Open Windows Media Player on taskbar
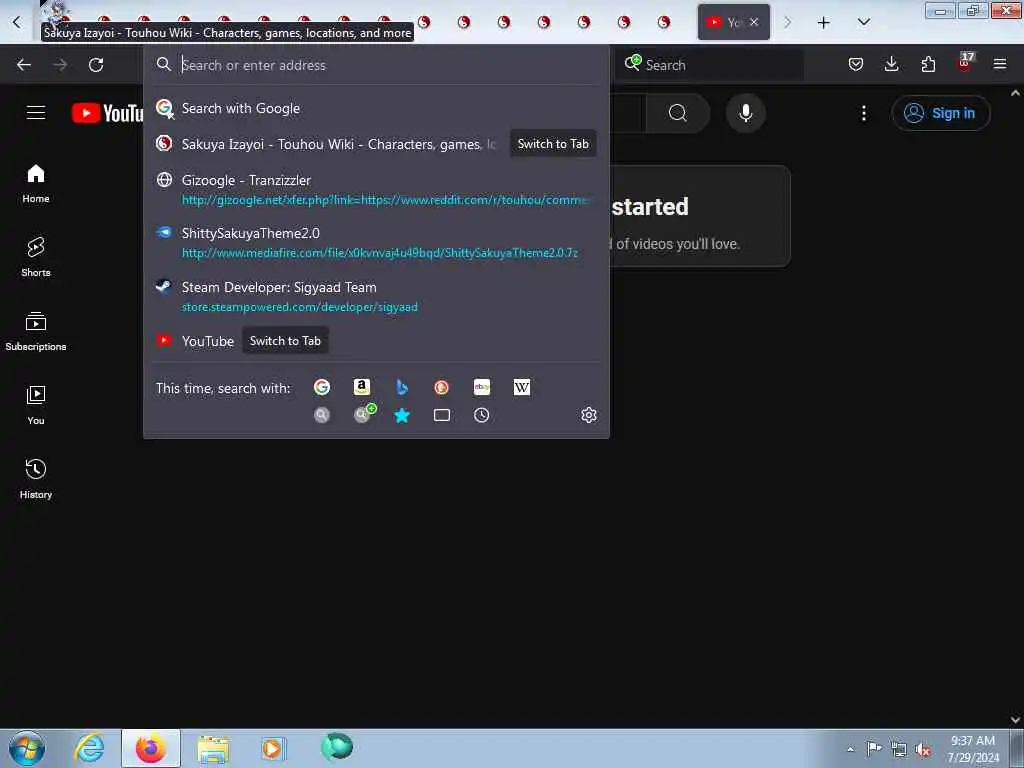Viewport: 1024px width, 768px height. [x=273, y=748]
